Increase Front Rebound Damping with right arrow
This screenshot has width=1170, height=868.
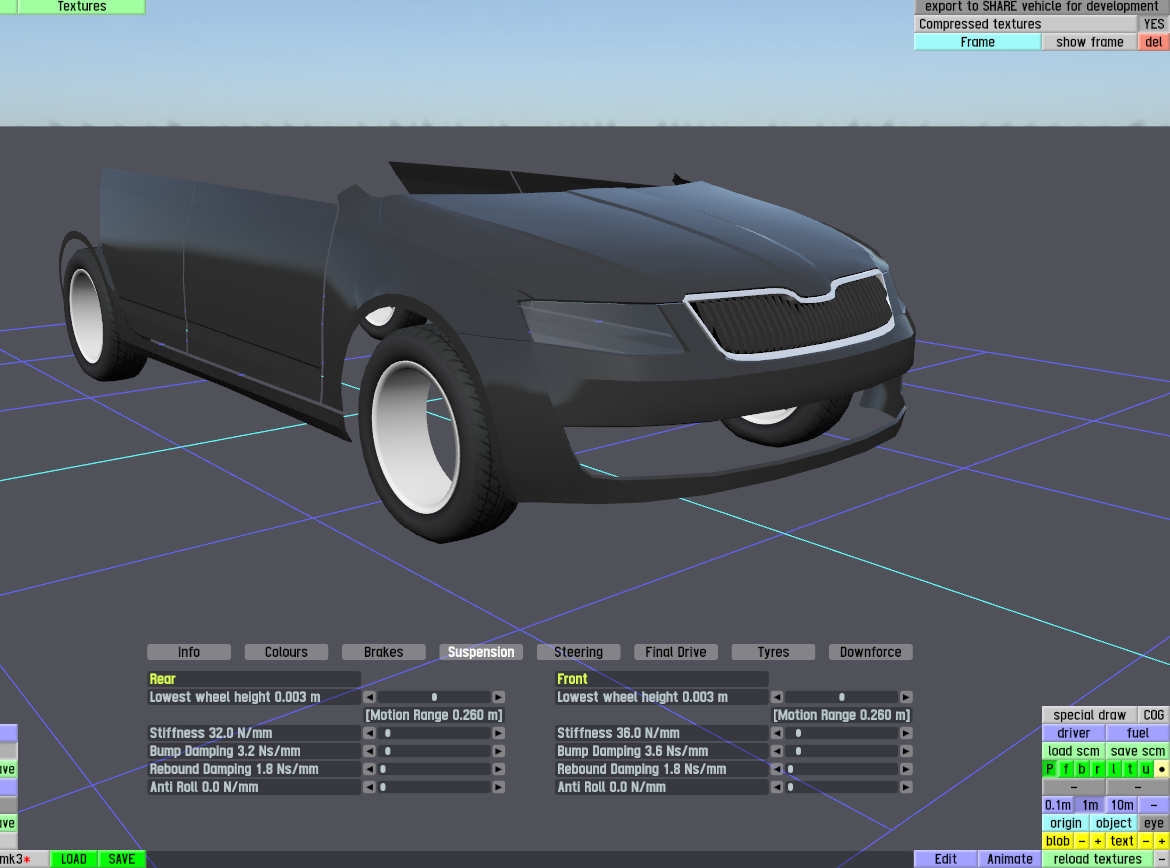pos(906,769)
